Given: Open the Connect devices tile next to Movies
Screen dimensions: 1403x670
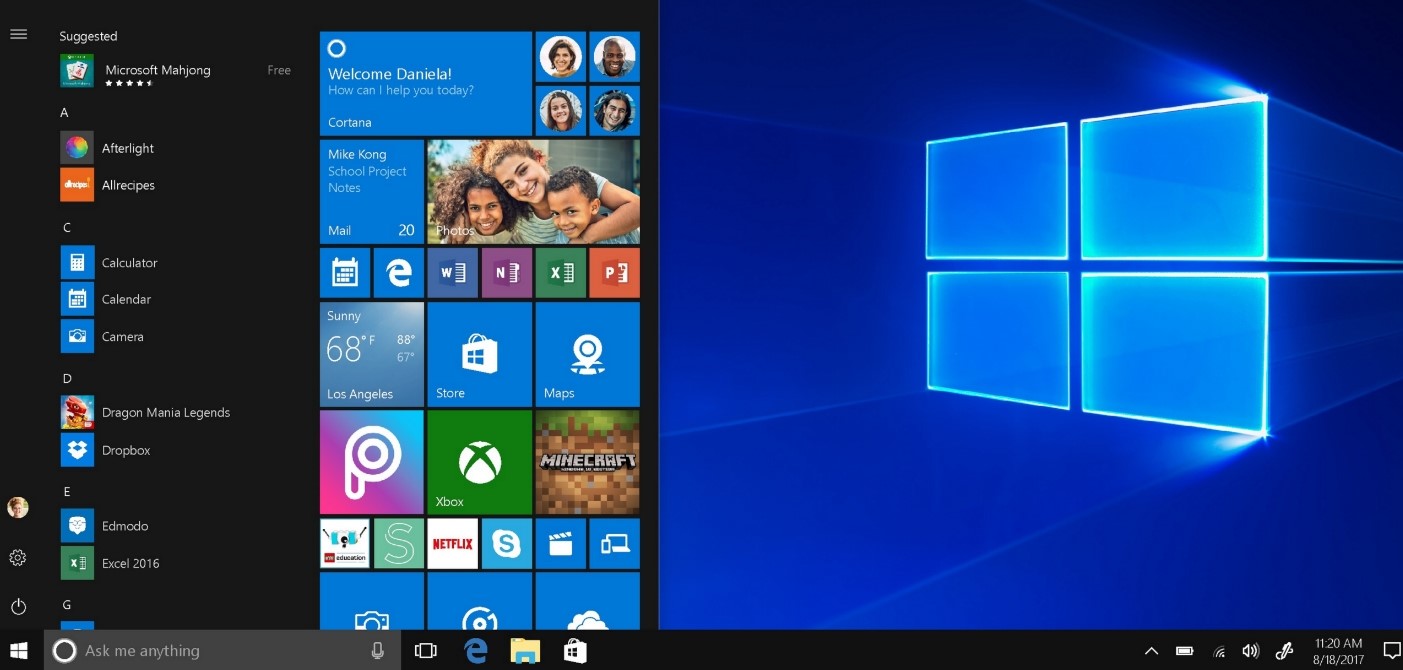Looking at the screenshot, I should [614, 543].
